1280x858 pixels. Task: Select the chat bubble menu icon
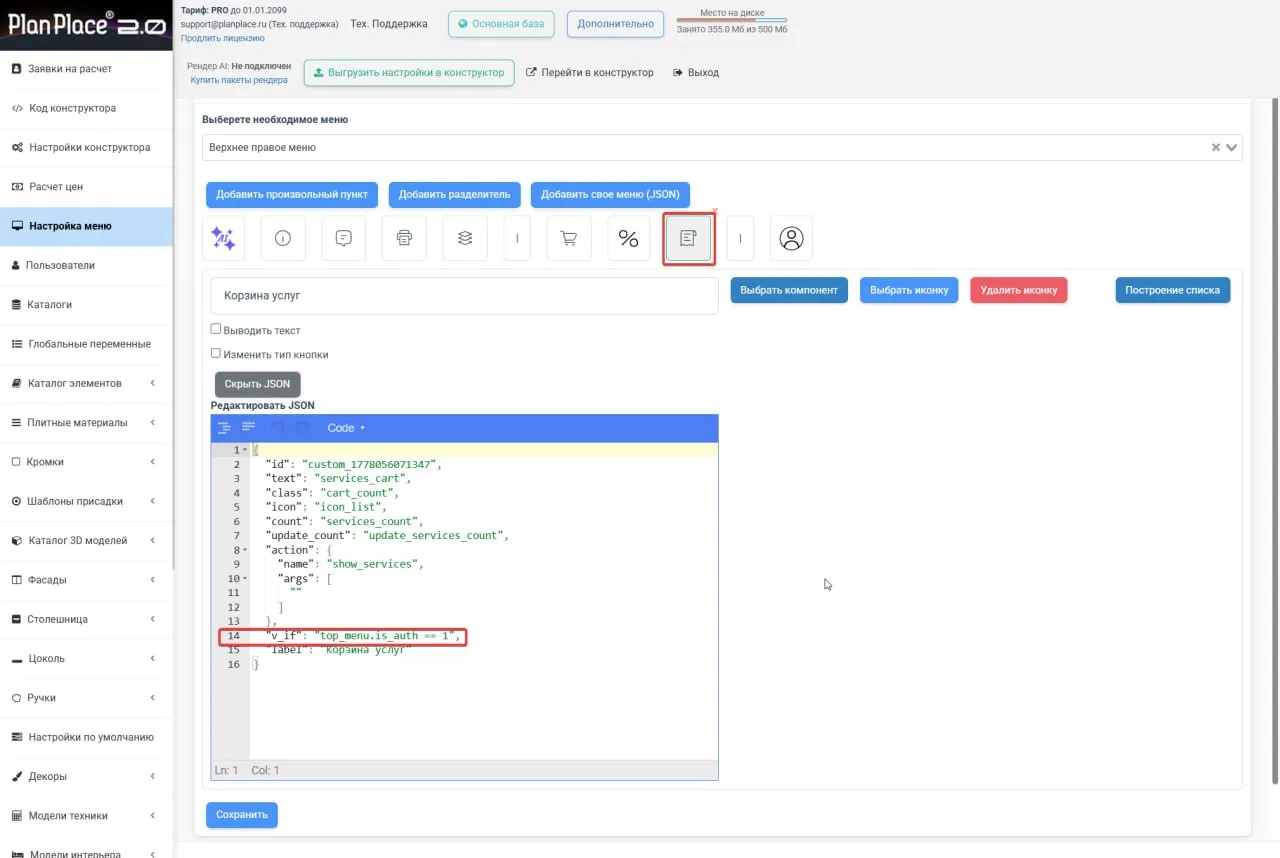pos(344,238)
